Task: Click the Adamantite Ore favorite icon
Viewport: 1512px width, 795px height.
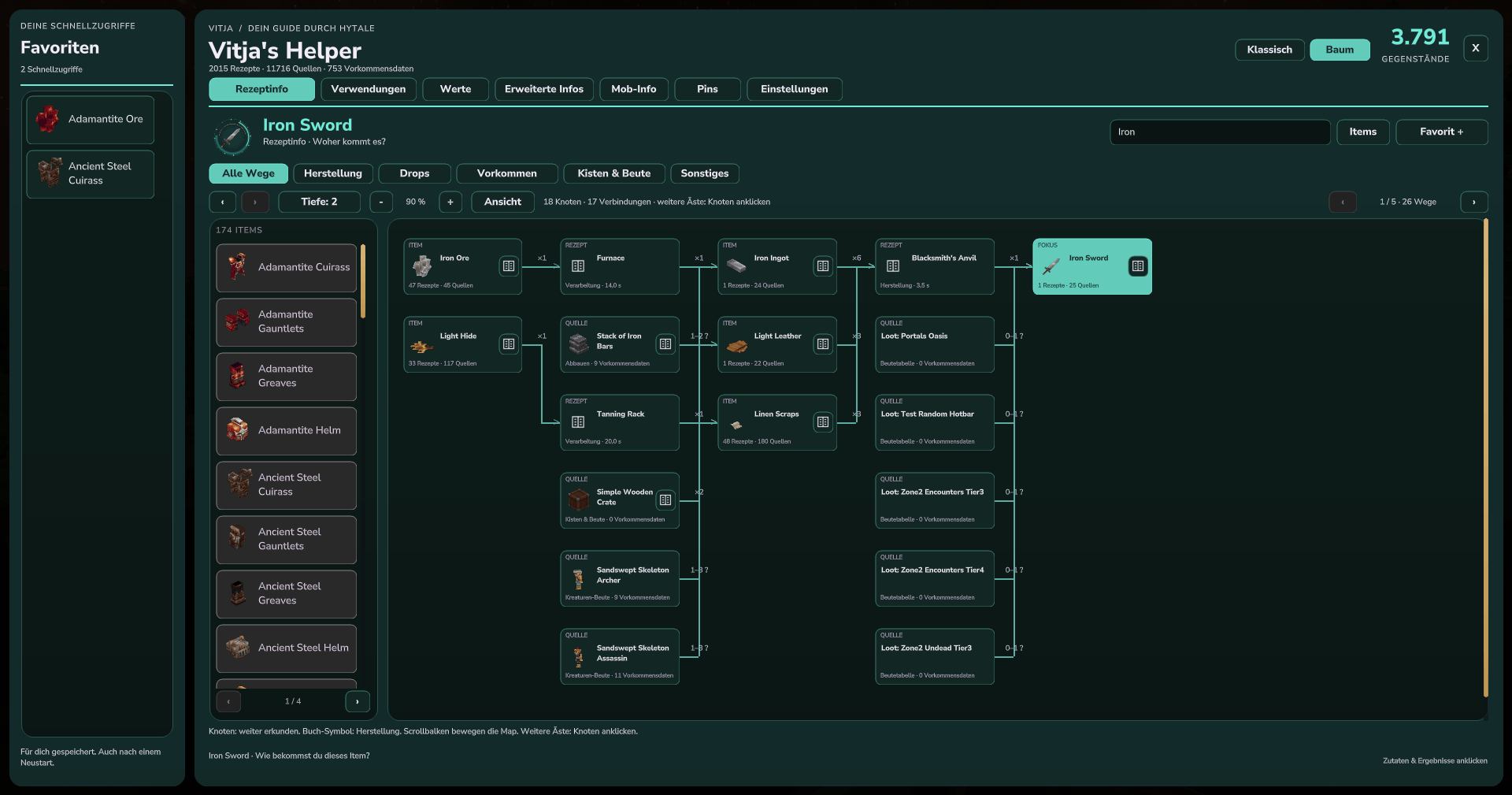Action: 47,119
